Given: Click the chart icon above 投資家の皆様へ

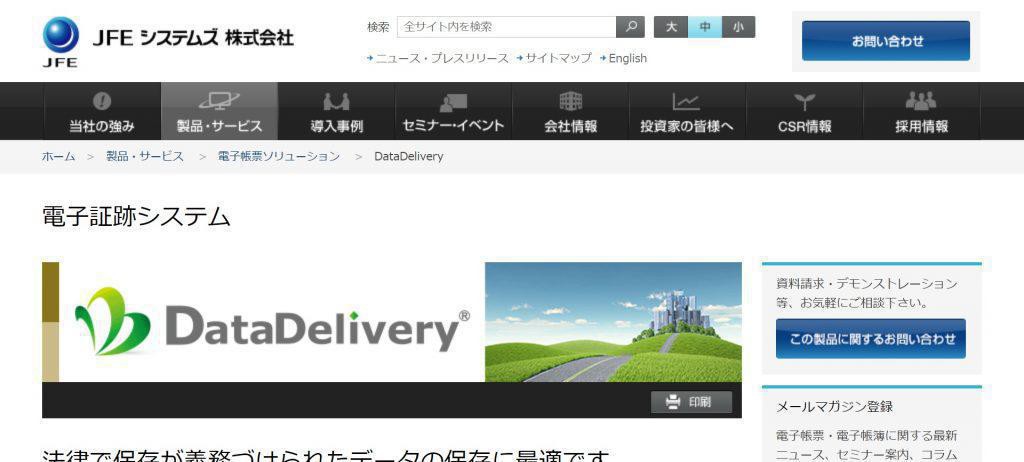Looking at the screenshot, I should (x=686, y=101).
